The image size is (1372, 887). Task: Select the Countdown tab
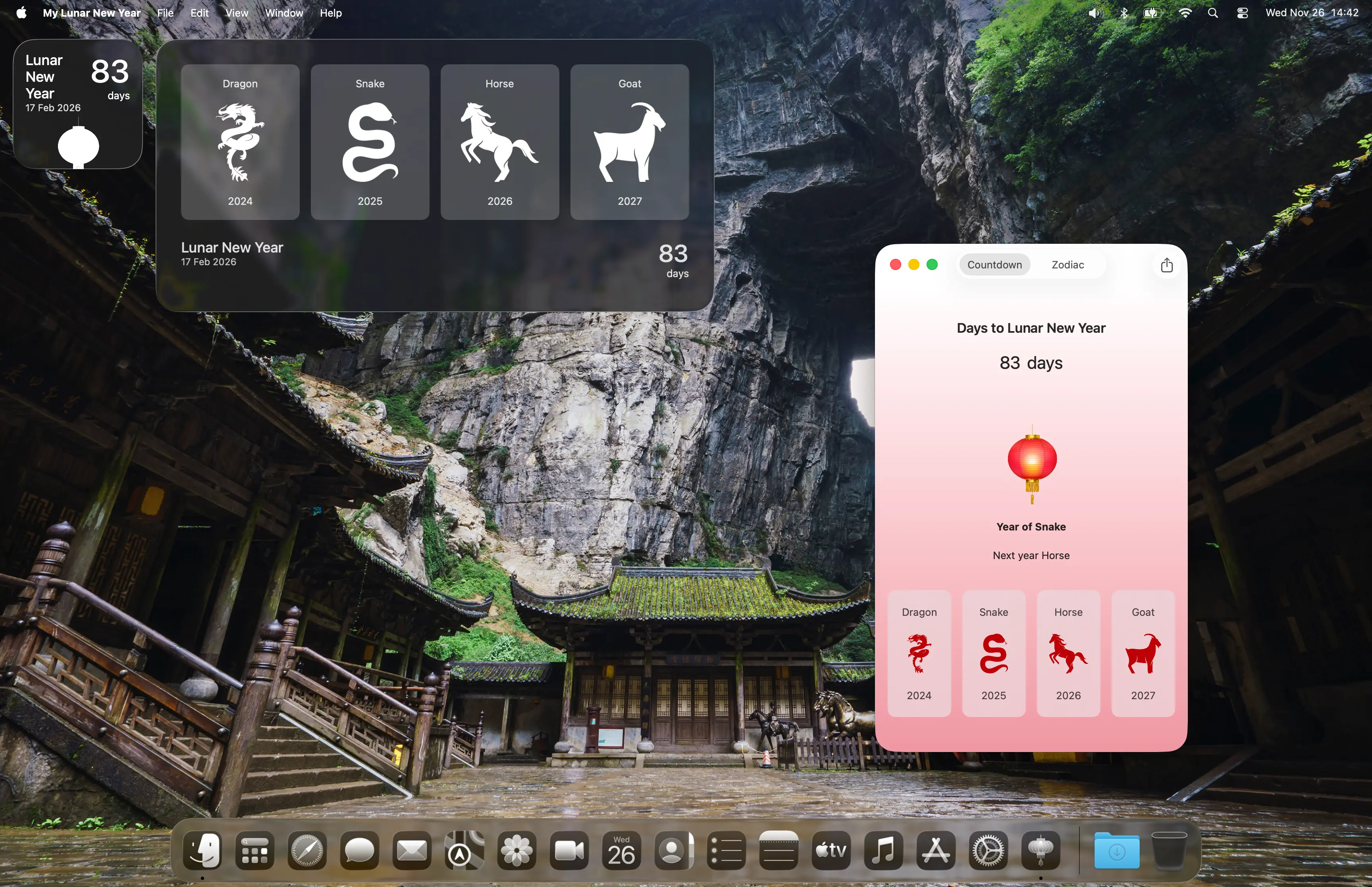coord(994,265)
